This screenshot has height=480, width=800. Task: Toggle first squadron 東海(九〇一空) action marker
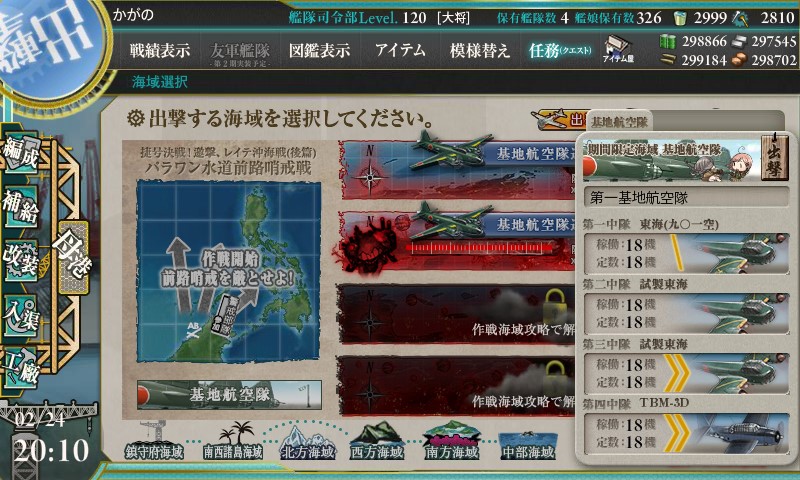click(677, 253)
